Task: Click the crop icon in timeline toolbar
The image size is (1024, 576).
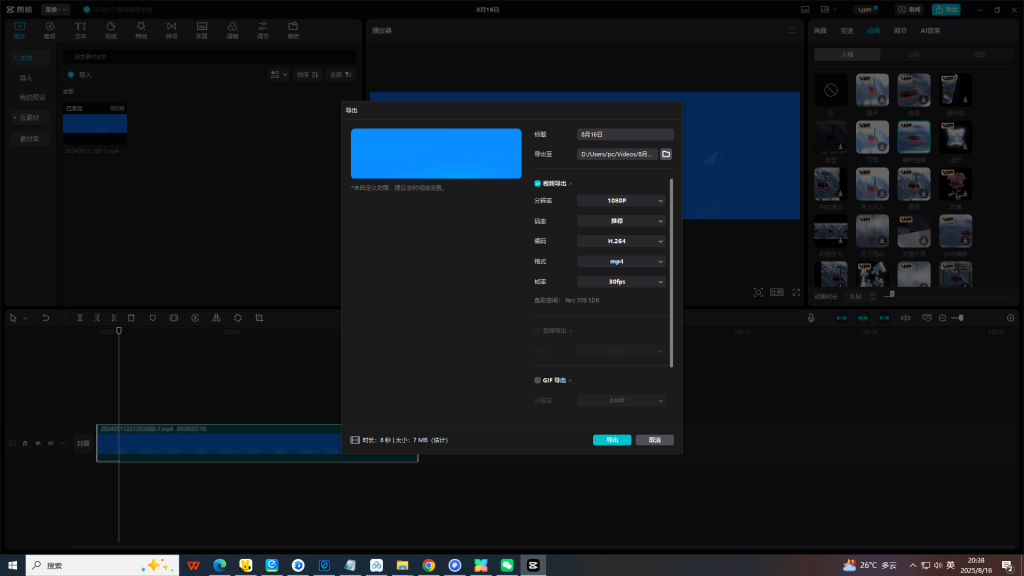Action: (x=259, y=318)
